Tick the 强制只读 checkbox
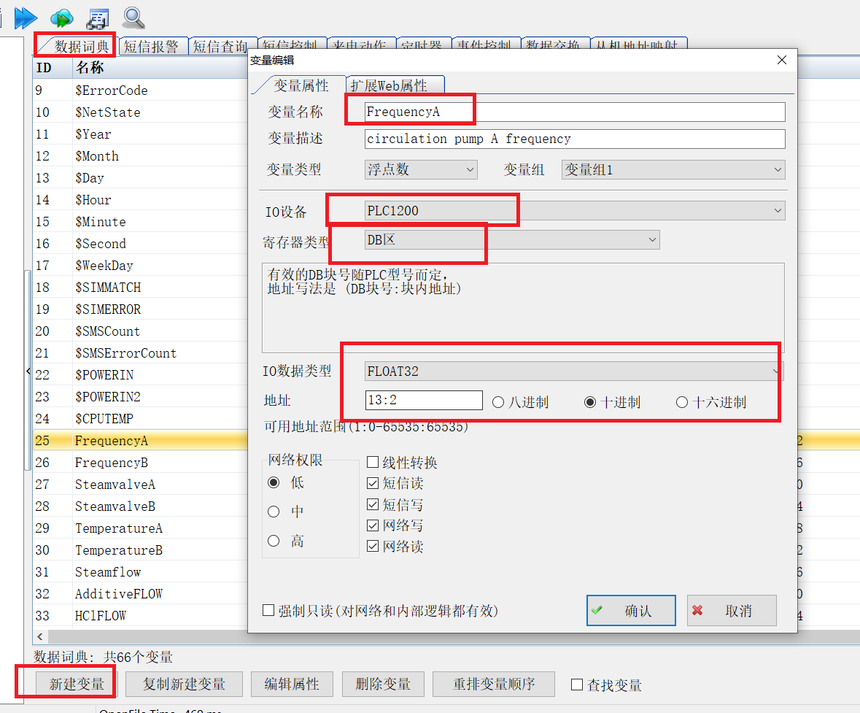The width and height of the screenshot is (860, 713). click(268, 610)
